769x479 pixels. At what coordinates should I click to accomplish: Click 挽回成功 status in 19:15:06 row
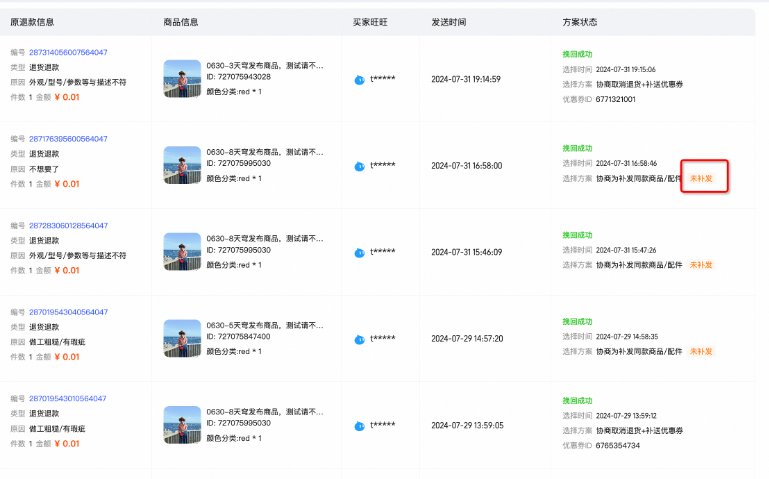pos(577,54)
